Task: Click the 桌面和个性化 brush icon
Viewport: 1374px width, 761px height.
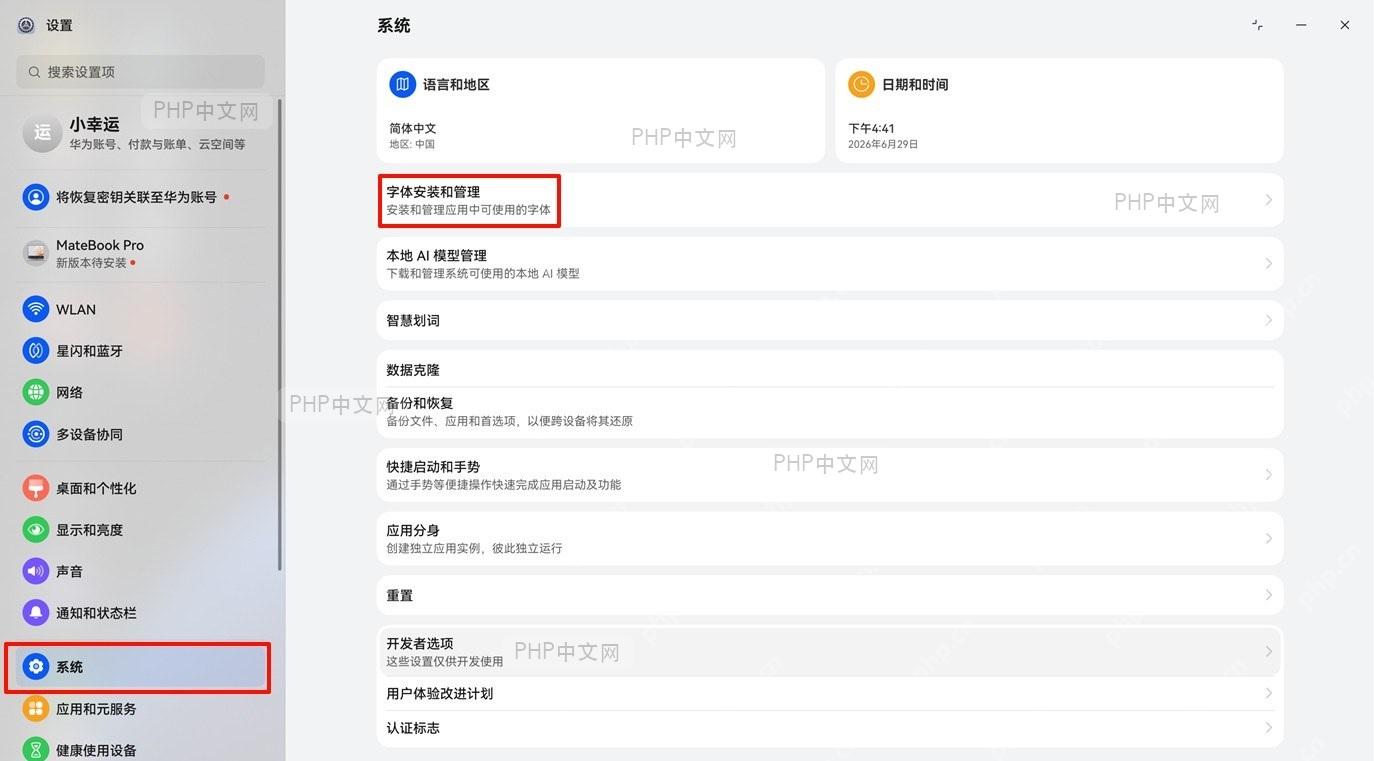Action: click(x=36, y=488)
